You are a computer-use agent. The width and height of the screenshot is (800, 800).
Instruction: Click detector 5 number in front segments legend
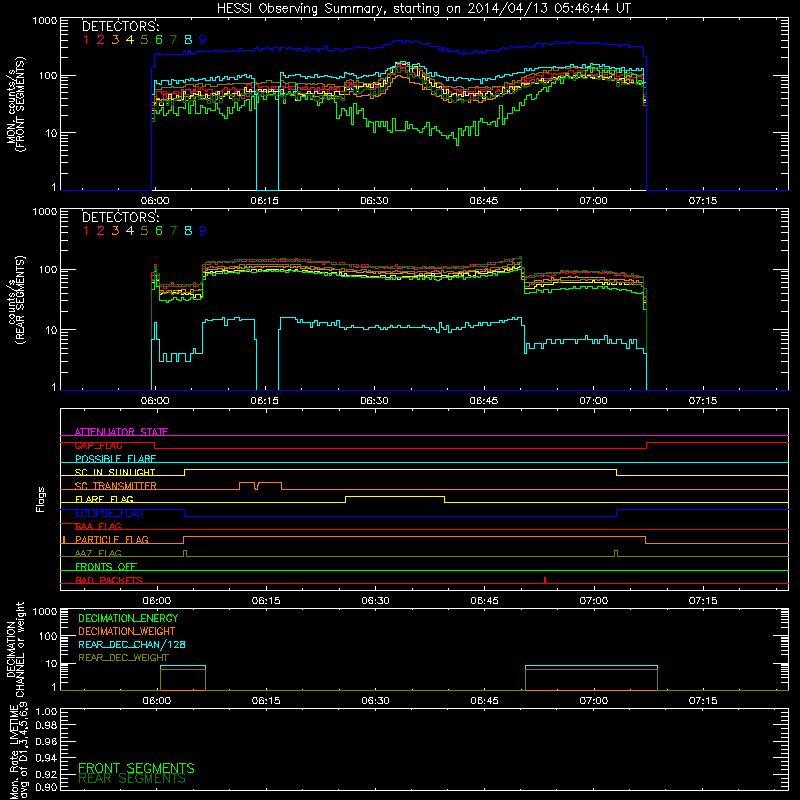pos(144,40)
